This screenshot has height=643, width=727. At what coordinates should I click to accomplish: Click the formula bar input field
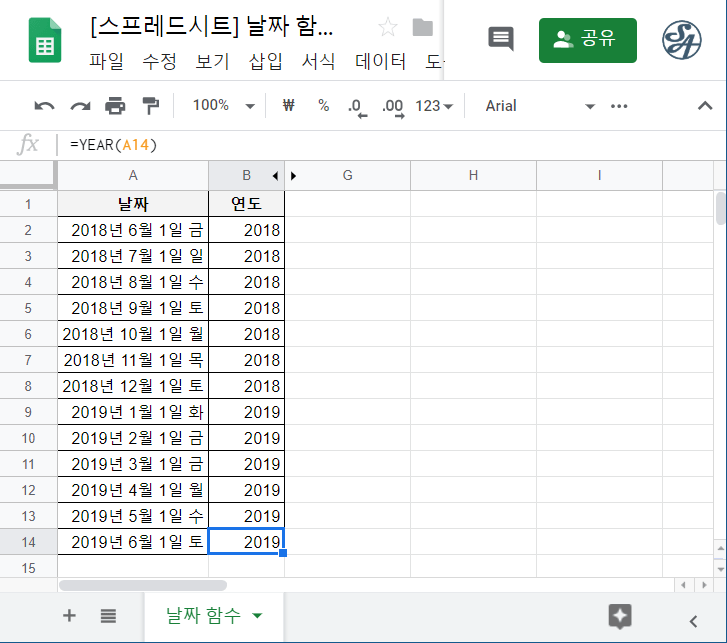coord(390,145)
